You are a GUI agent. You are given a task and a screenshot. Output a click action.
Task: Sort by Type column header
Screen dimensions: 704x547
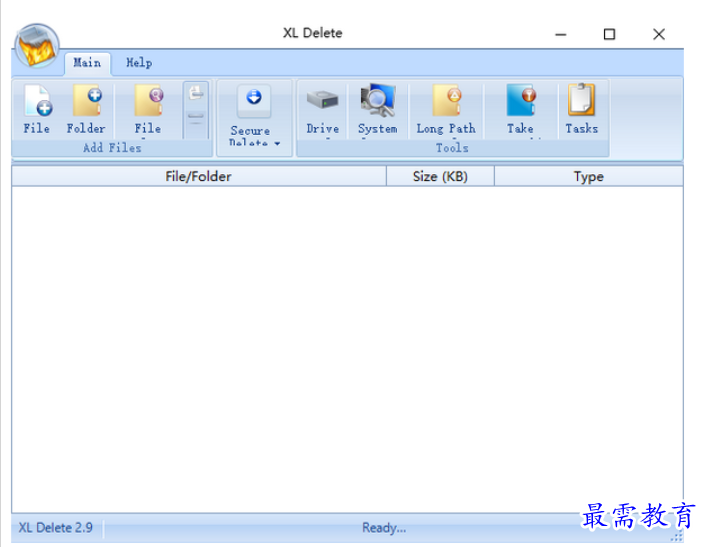(x=589, y=176)
